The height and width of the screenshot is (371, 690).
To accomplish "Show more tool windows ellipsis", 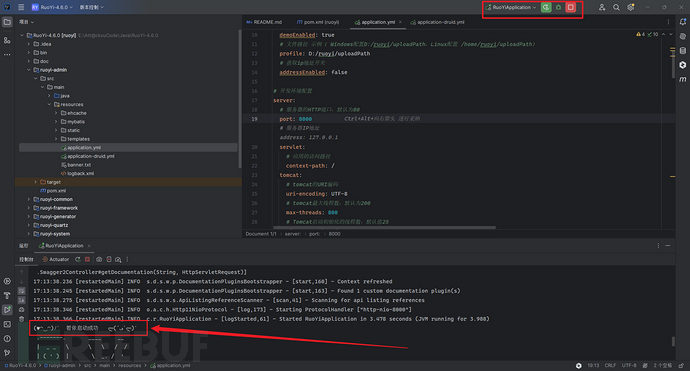I will click(x=7, y=55).
